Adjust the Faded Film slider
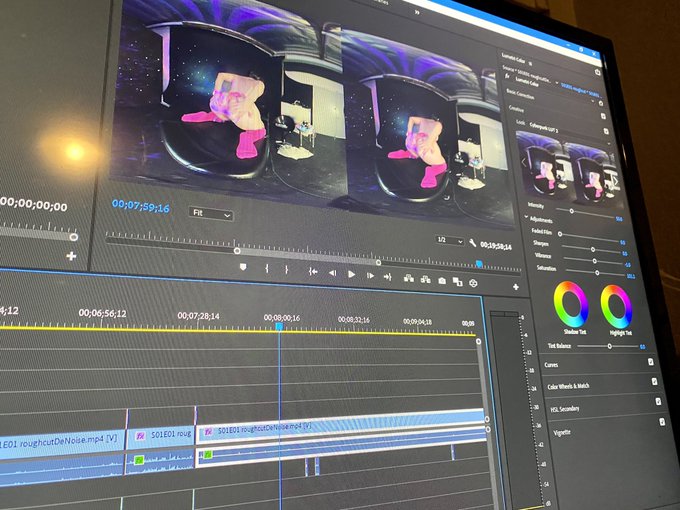 point(560,234)
